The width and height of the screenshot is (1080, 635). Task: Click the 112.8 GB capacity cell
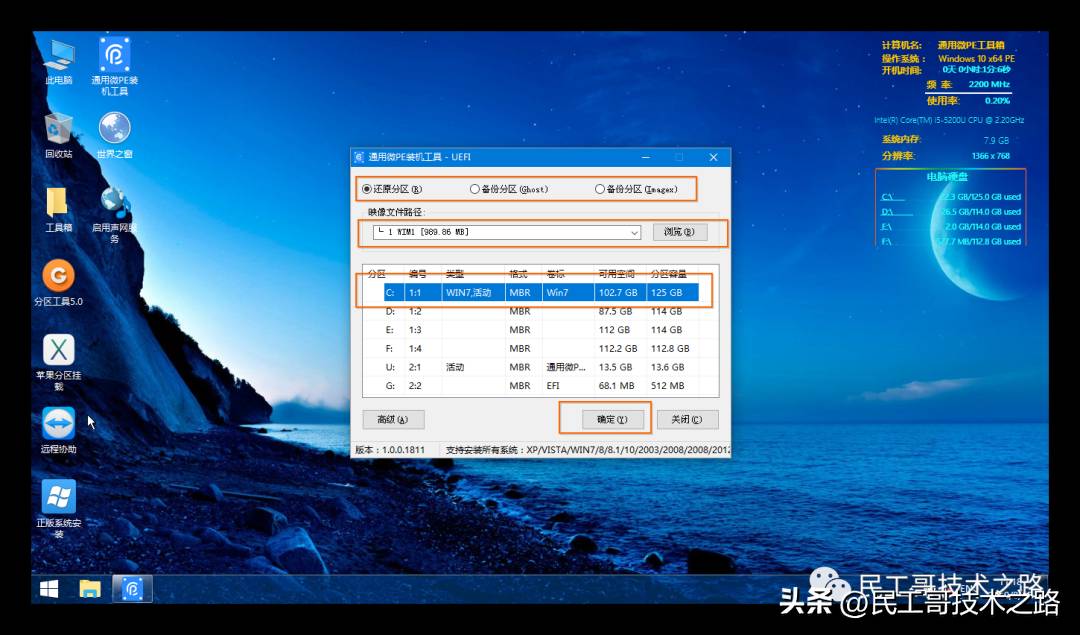[x=670, y=348]
